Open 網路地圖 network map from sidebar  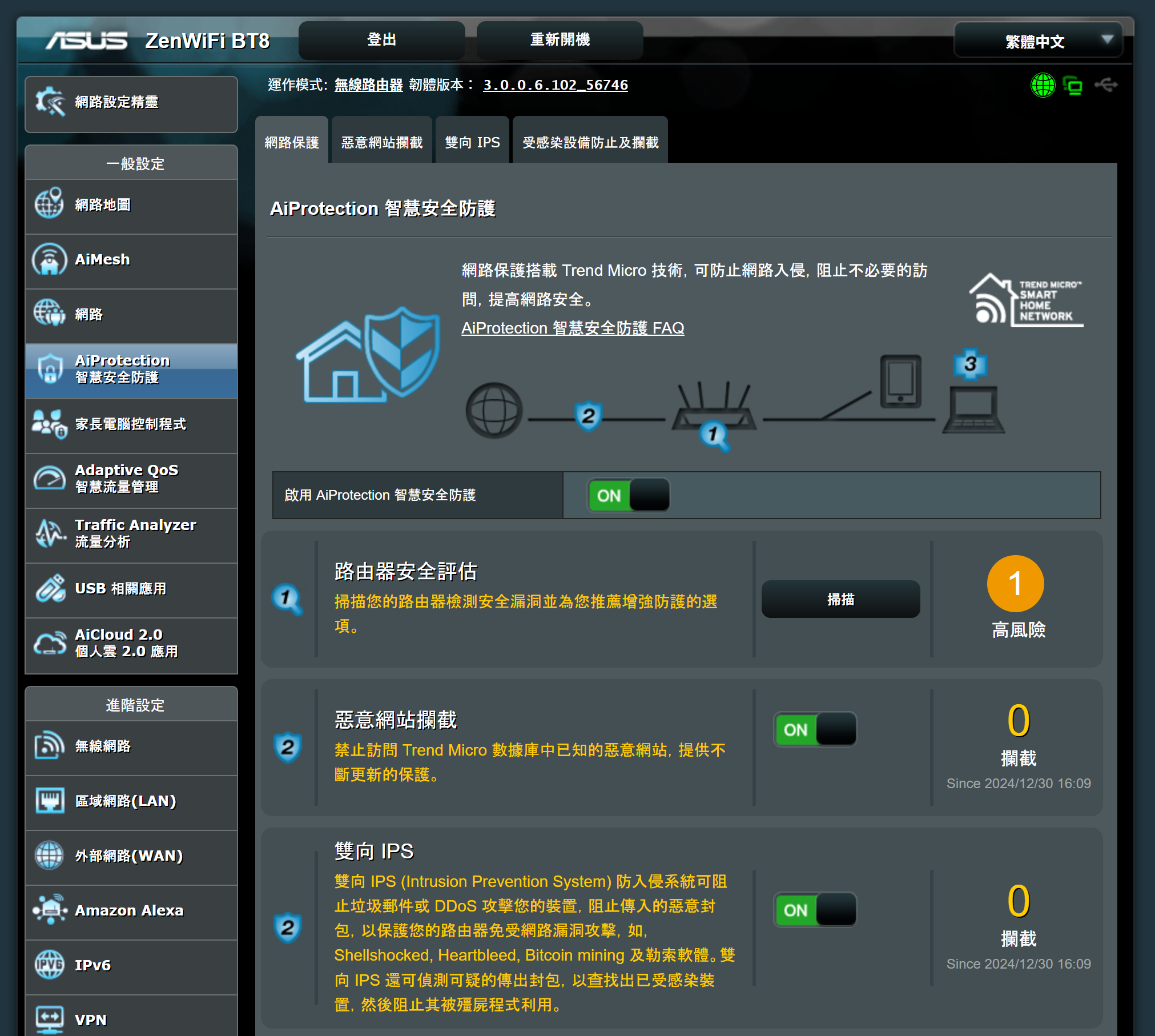click(x=131, y=205)
